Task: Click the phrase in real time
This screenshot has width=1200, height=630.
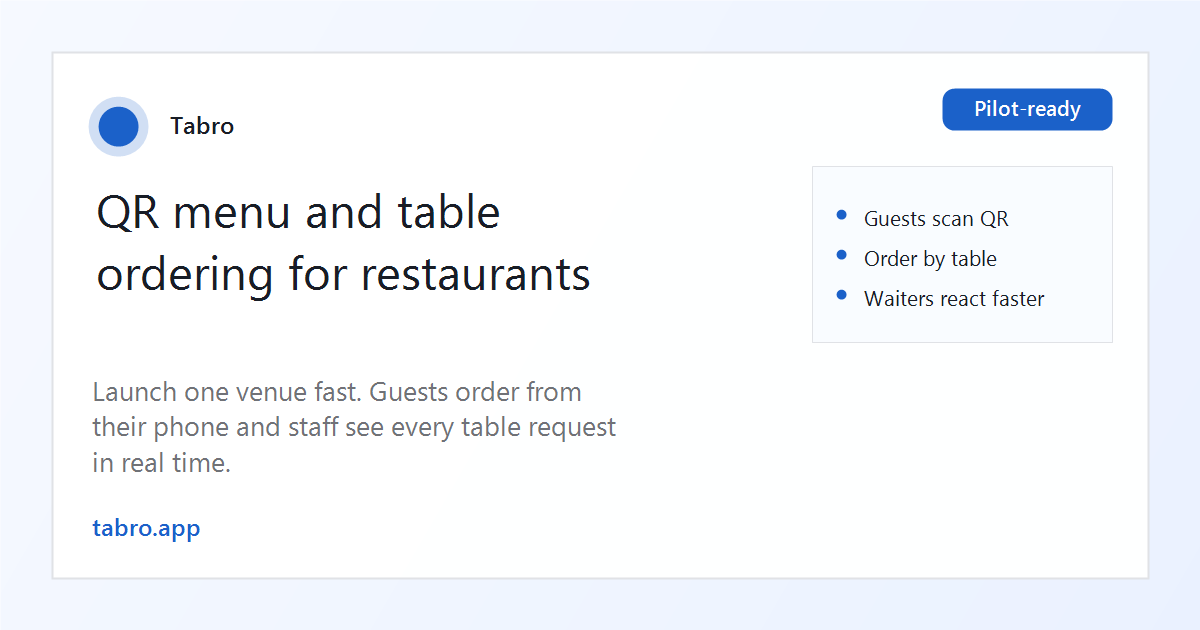Action: (x=162, y=464)
